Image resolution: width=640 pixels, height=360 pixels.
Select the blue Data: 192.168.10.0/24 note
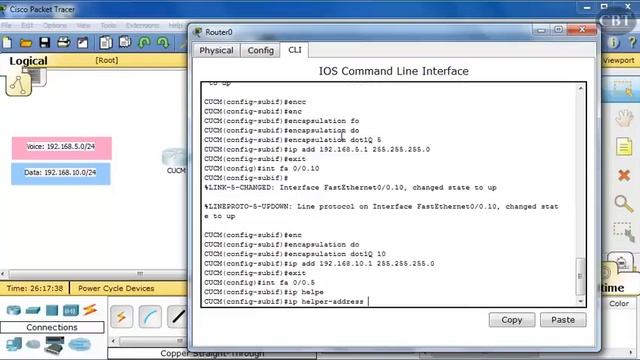click(x=60, y=173)
